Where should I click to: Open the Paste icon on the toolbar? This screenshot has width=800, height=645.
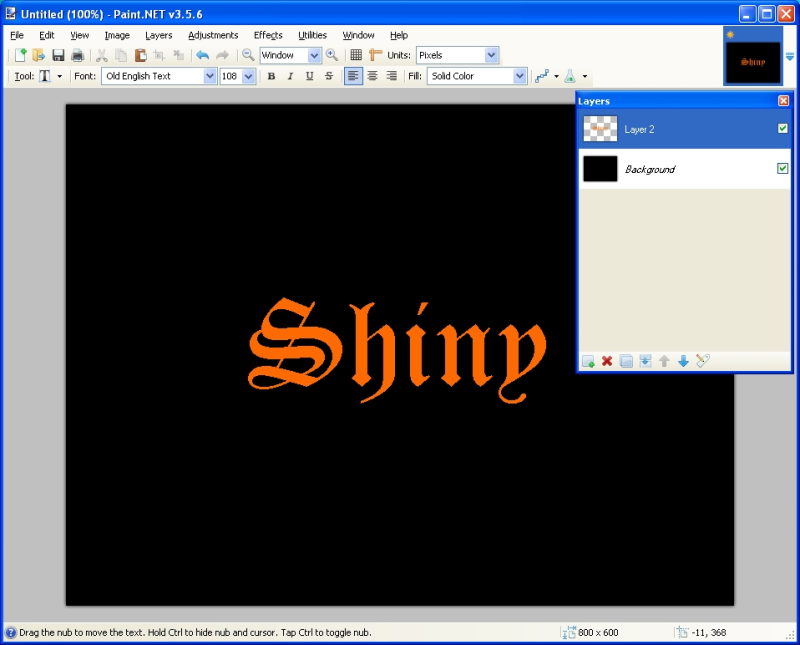tap(141, 55)
